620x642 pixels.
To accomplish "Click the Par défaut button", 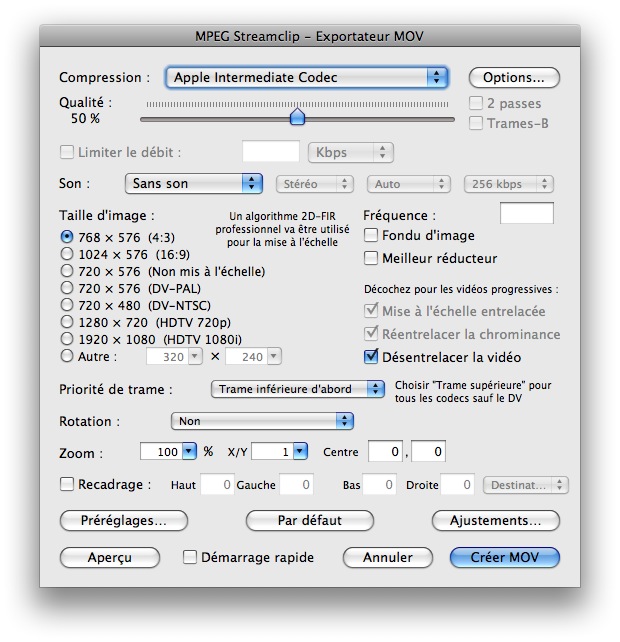I will click(x=310, y=520).
